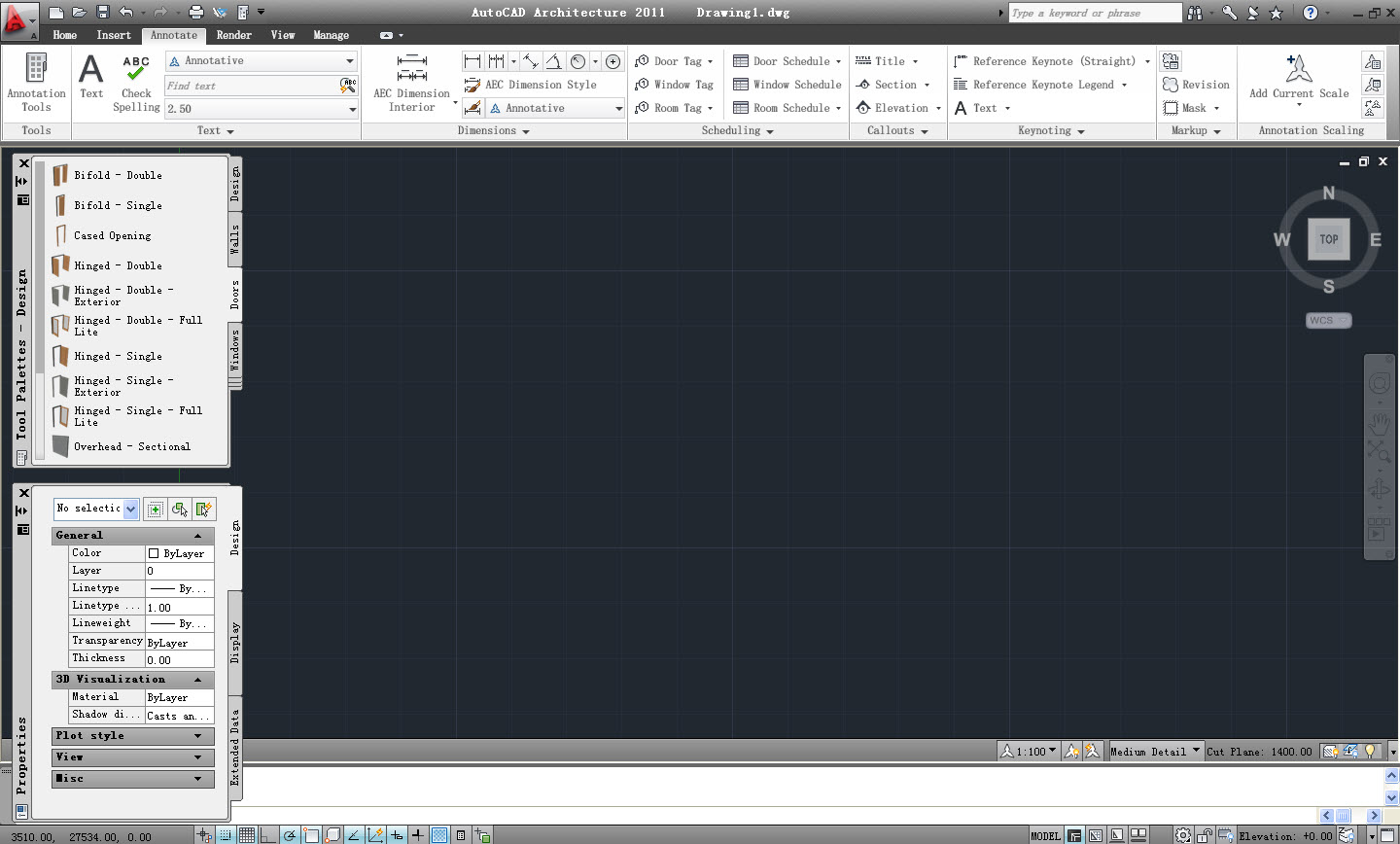Click the Surface Hatch Toggle icon
Screen dimensions: 1400x844
[x=1329, y=752]
